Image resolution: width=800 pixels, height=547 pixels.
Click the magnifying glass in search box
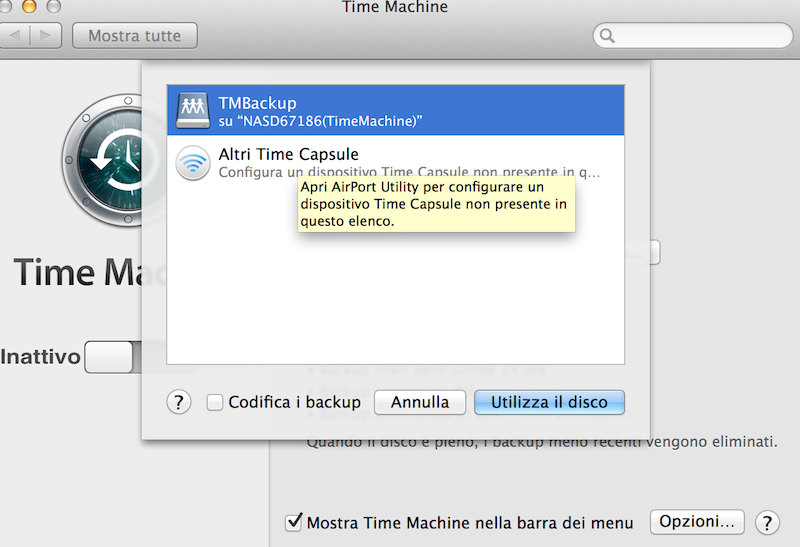[x=608, y=37]
